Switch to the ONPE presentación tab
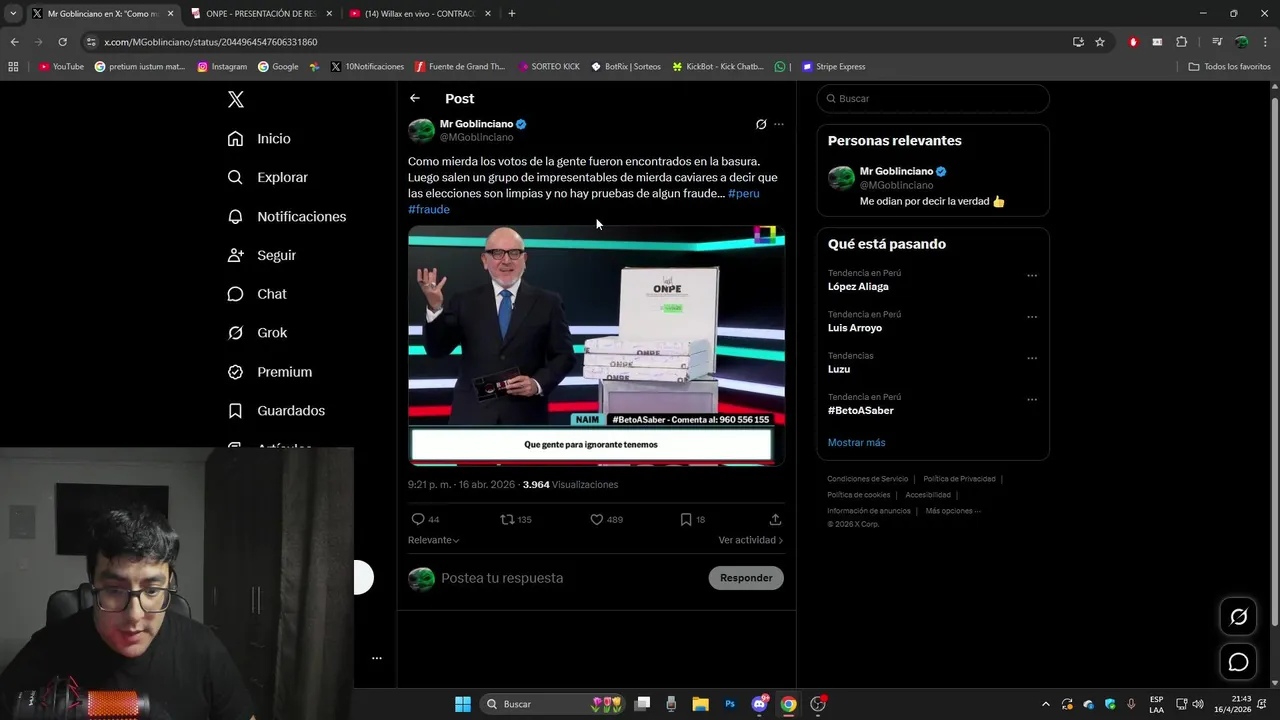 click(261, 14)
